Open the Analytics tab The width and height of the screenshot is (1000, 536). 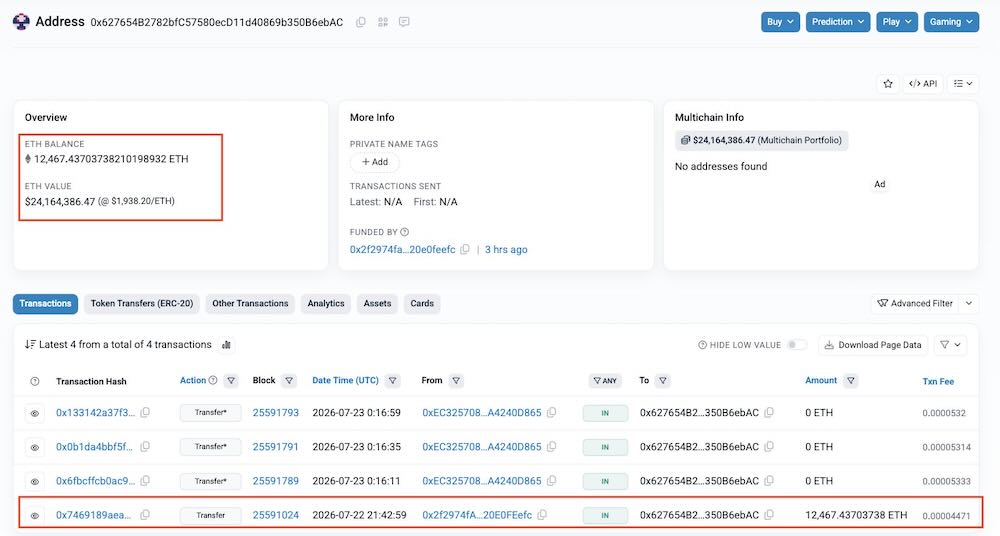coord(326,304)
